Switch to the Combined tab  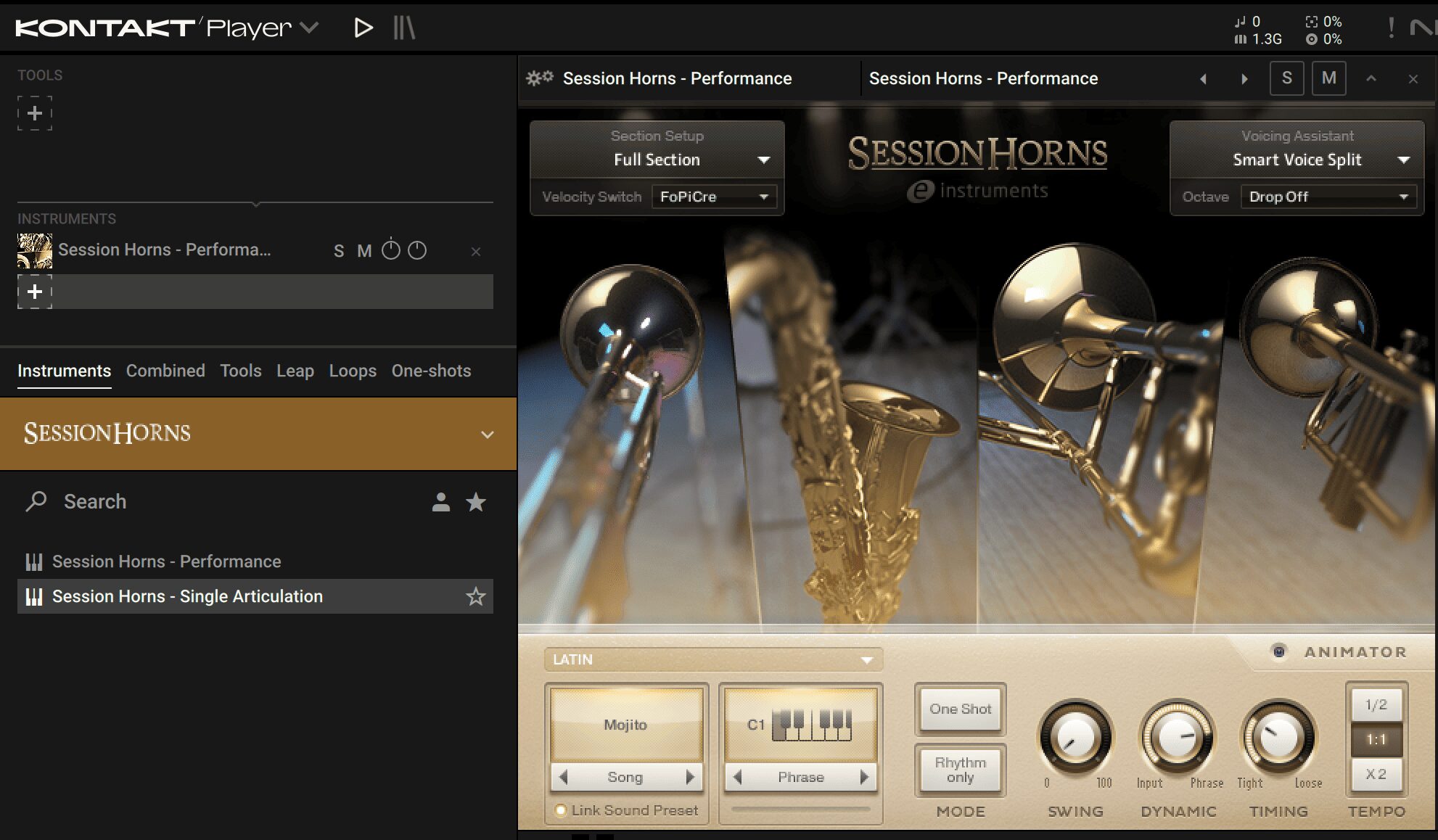165,371
